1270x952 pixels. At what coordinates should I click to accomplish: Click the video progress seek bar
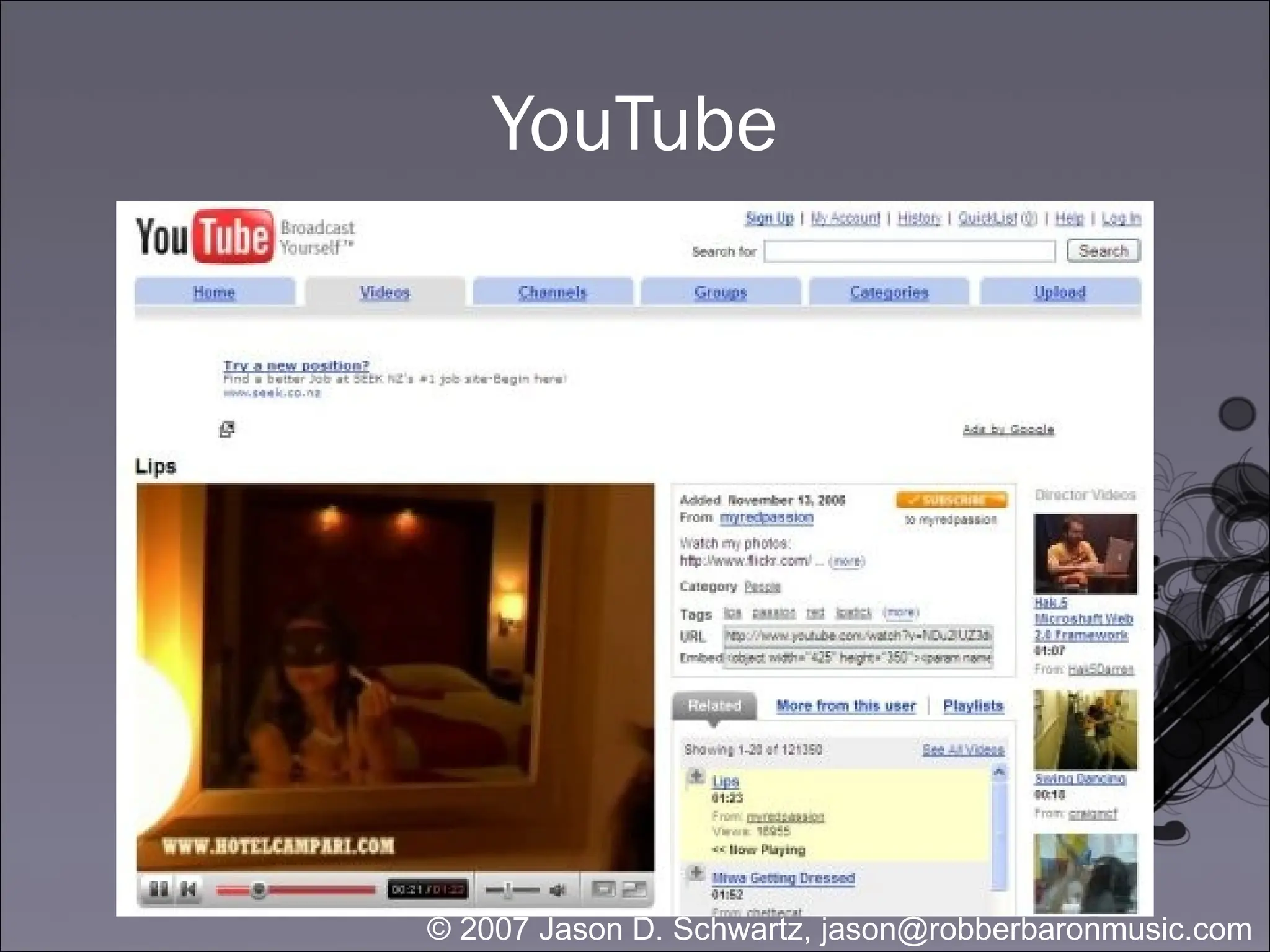296,891
